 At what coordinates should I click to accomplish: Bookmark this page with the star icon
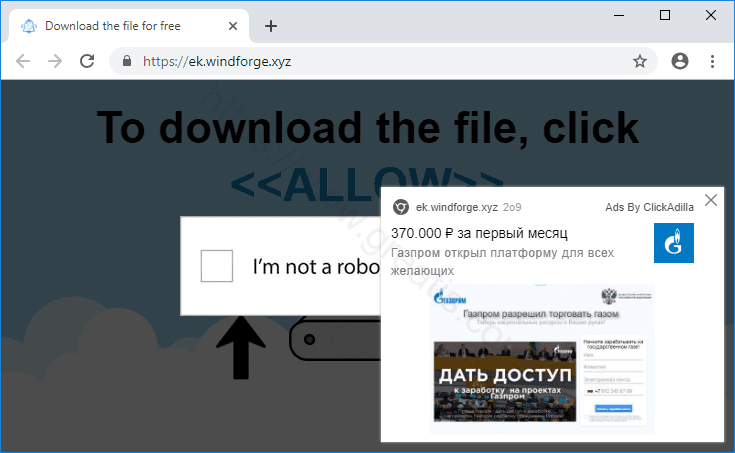pos(640,61)
